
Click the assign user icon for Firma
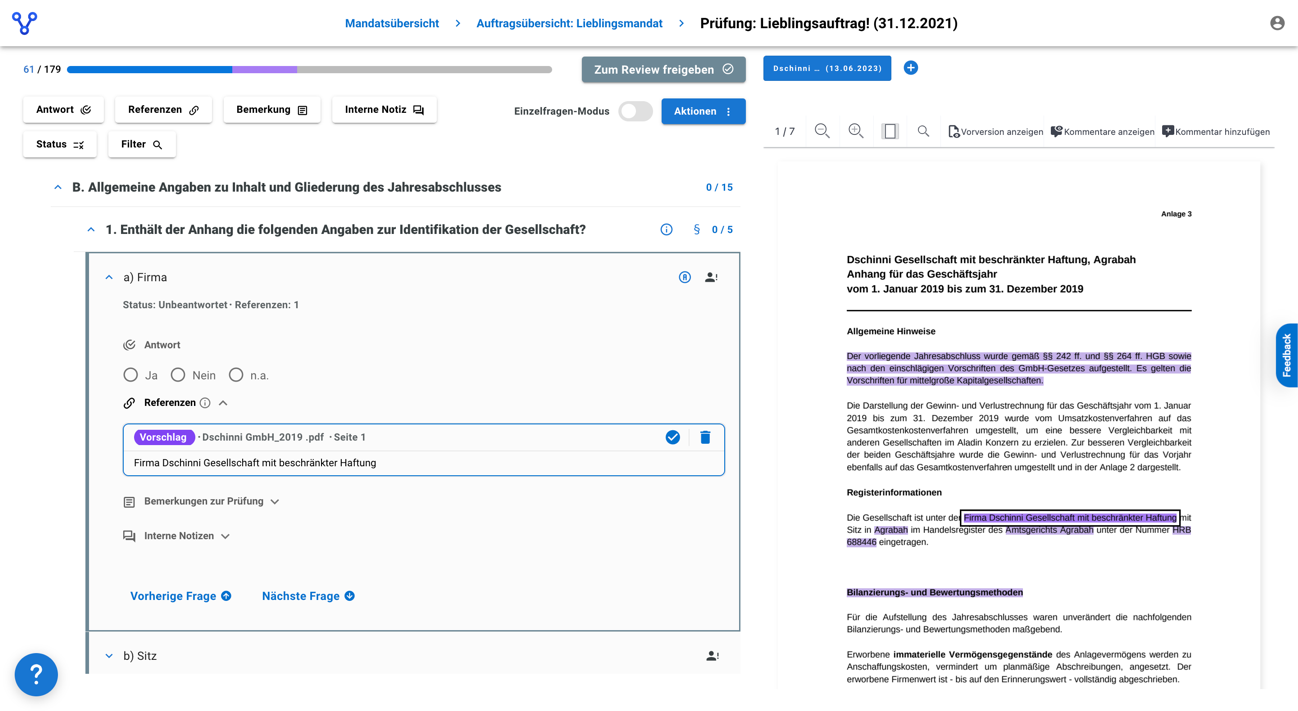tap(711, 278)
